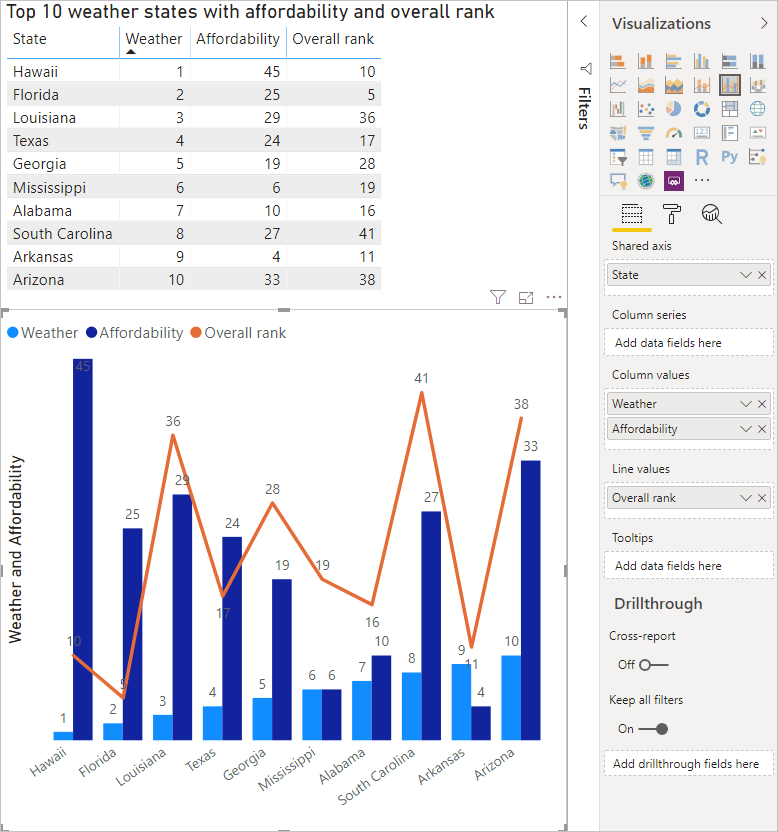
Task: Sort table by Overall rank column header
Action: [x=333, y=39]
